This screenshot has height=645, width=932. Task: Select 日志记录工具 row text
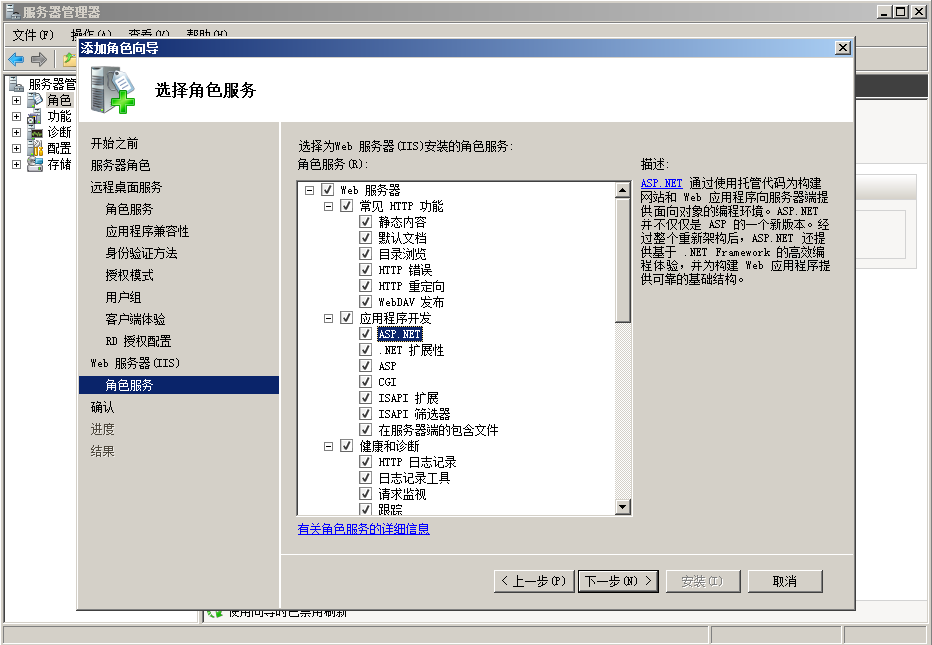[x=414, y=478]
